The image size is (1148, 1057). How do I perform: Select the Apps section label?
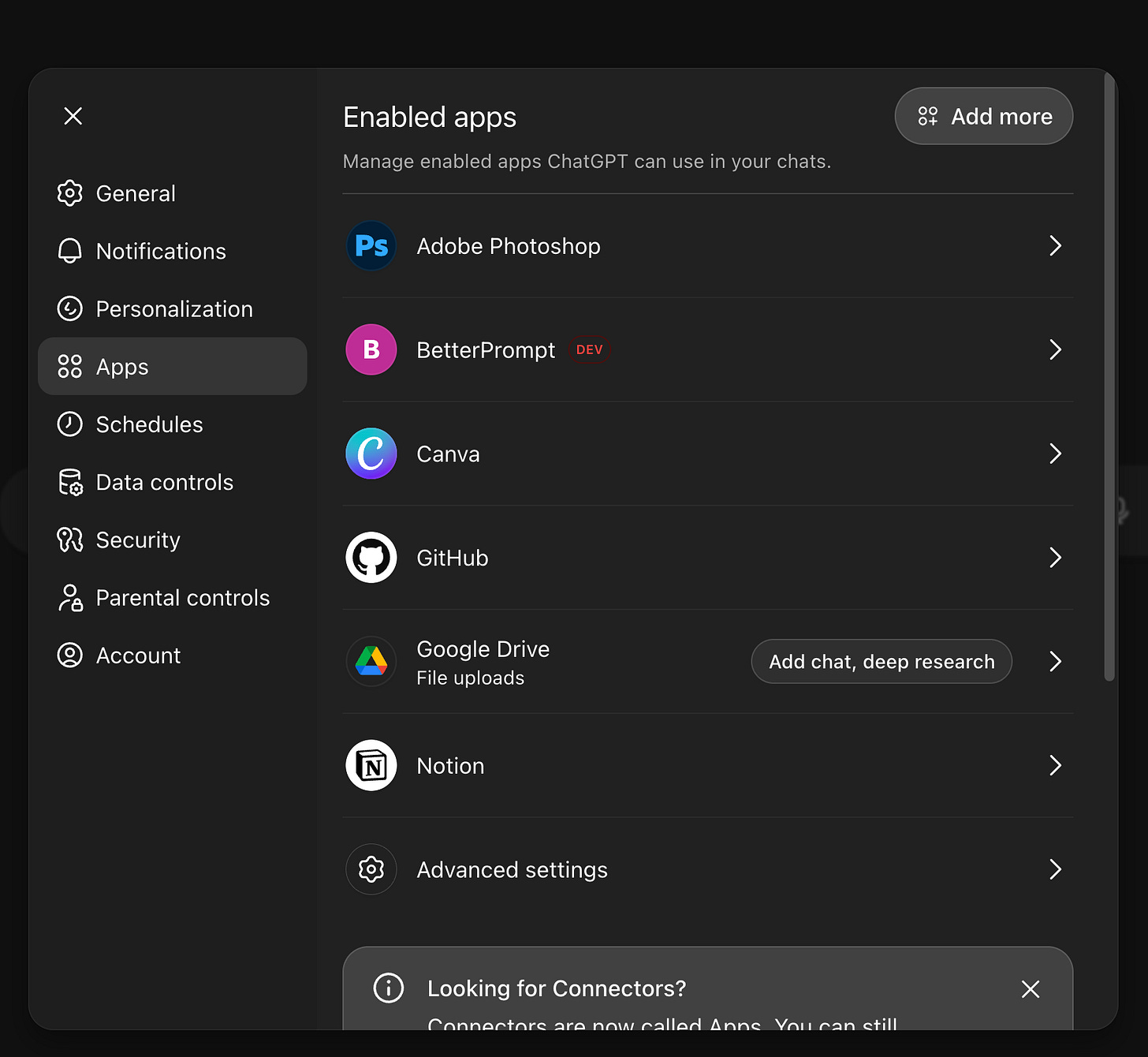coord(122,367)
